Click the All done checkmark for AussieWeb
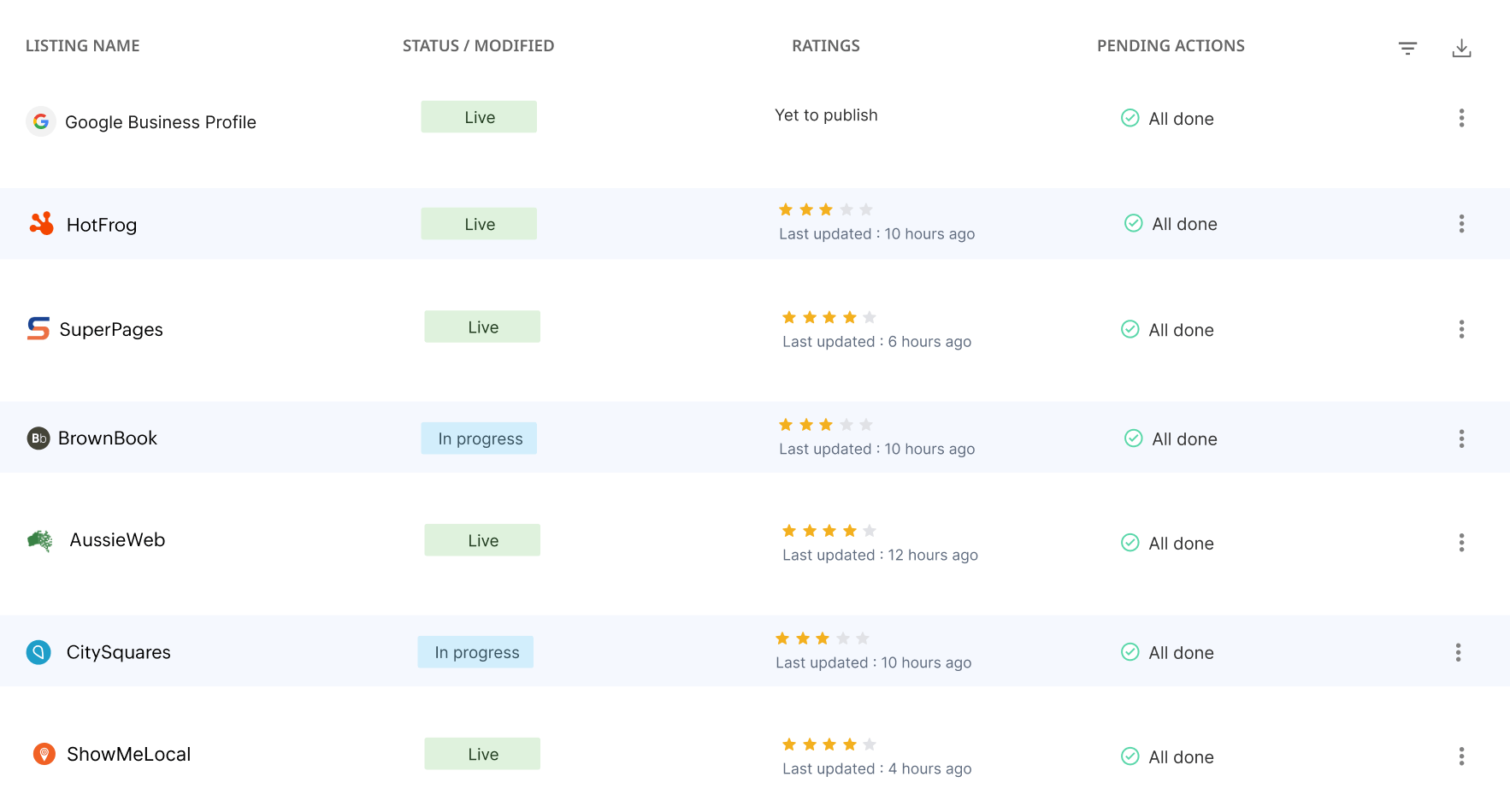Viewport: 1510px width, 812px height. pyautogui.click(x=1130, y=543)
